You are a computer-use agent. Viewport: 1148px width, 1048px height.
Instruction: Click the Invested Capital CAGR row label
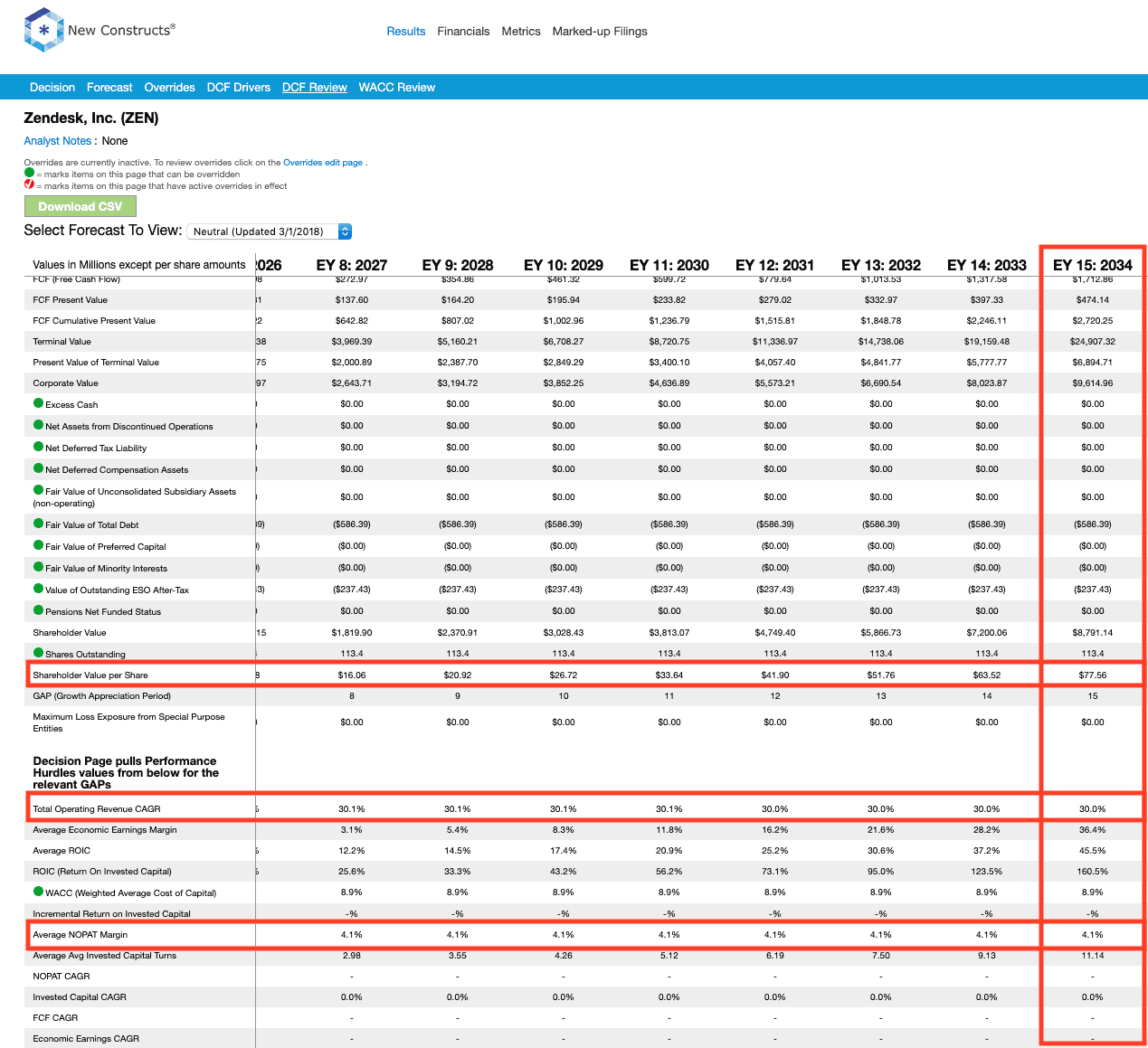pyautogui.click(x=80, y=996)
